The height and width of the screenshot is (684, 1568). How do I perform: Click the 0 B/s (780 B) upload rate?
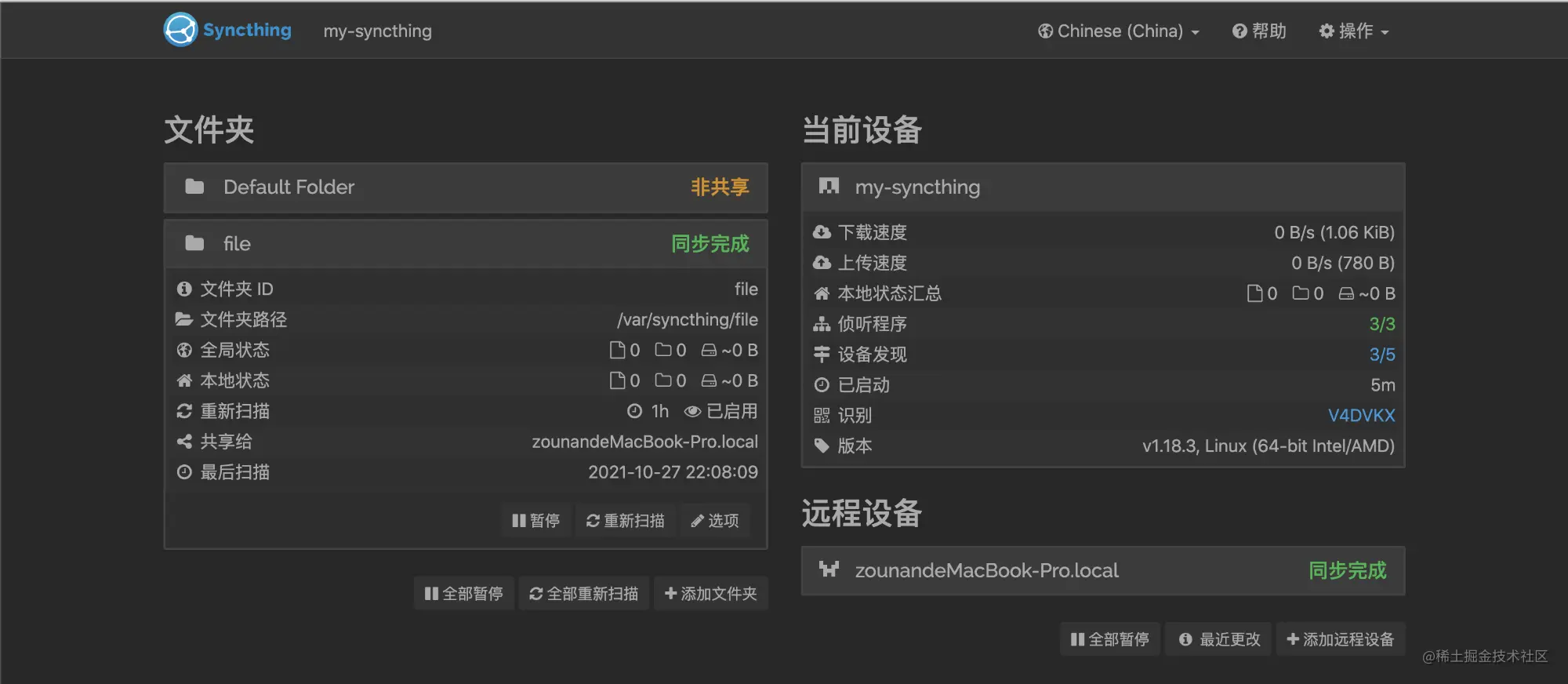coord(1343,263)
